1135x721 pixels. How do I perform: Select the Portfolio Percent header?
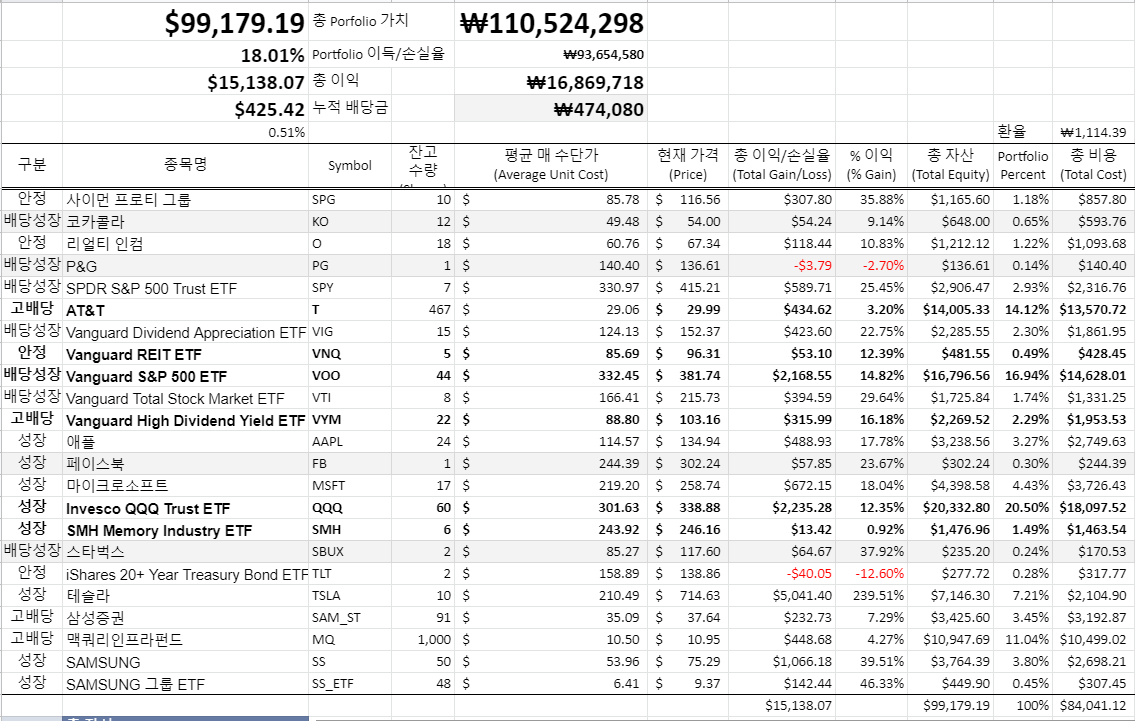click(x=1023, y=165)
